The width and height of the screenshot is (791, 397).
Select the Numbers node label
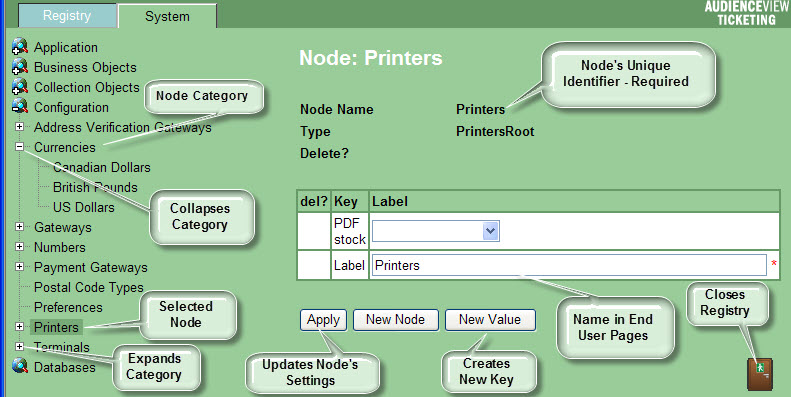tap(60, 247)
